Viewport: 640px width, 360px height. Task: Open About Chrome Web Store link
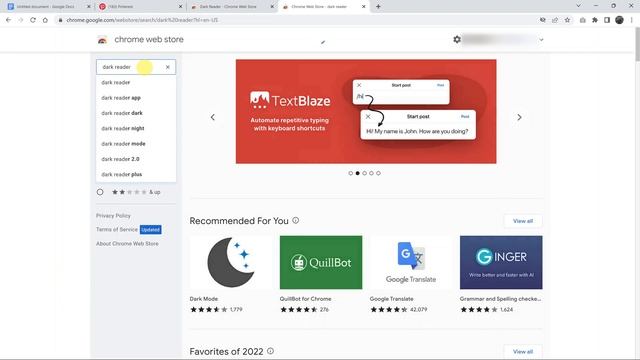click(x=127, y=244)
